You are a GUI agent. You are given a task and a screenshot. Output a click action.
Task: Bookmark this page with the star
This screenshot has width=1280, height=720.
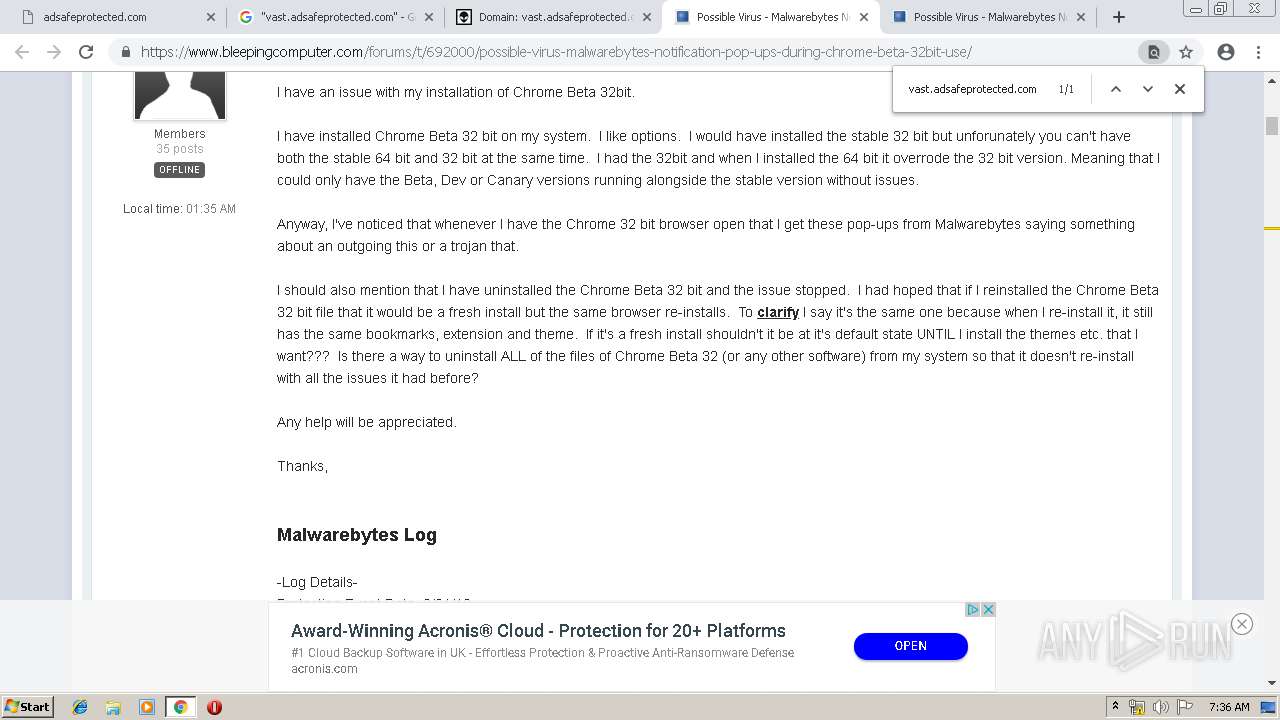point(1186,52)
